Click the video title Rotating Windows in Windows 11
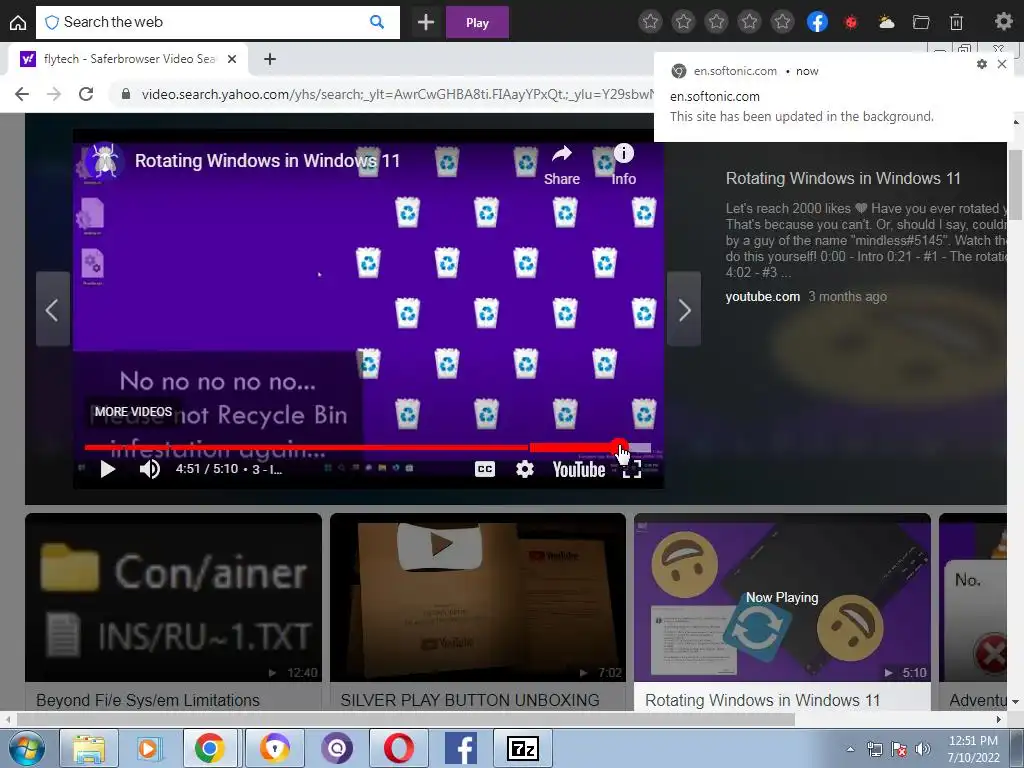The width and height of the screenshot is (1024, 768). (267, 161)
